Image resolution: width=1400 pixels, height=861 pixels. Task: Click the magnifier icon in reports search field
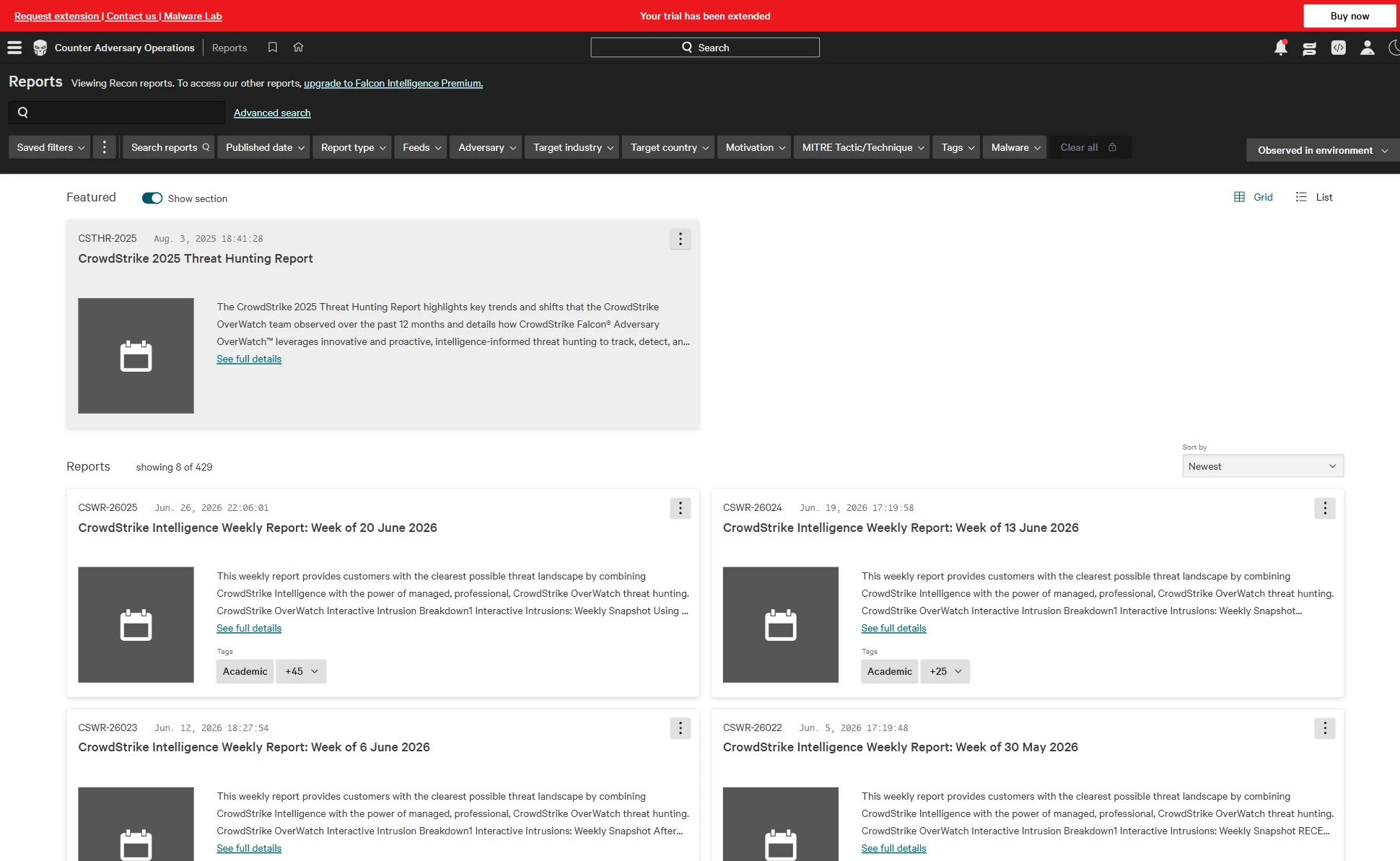(x=23, y=113)
